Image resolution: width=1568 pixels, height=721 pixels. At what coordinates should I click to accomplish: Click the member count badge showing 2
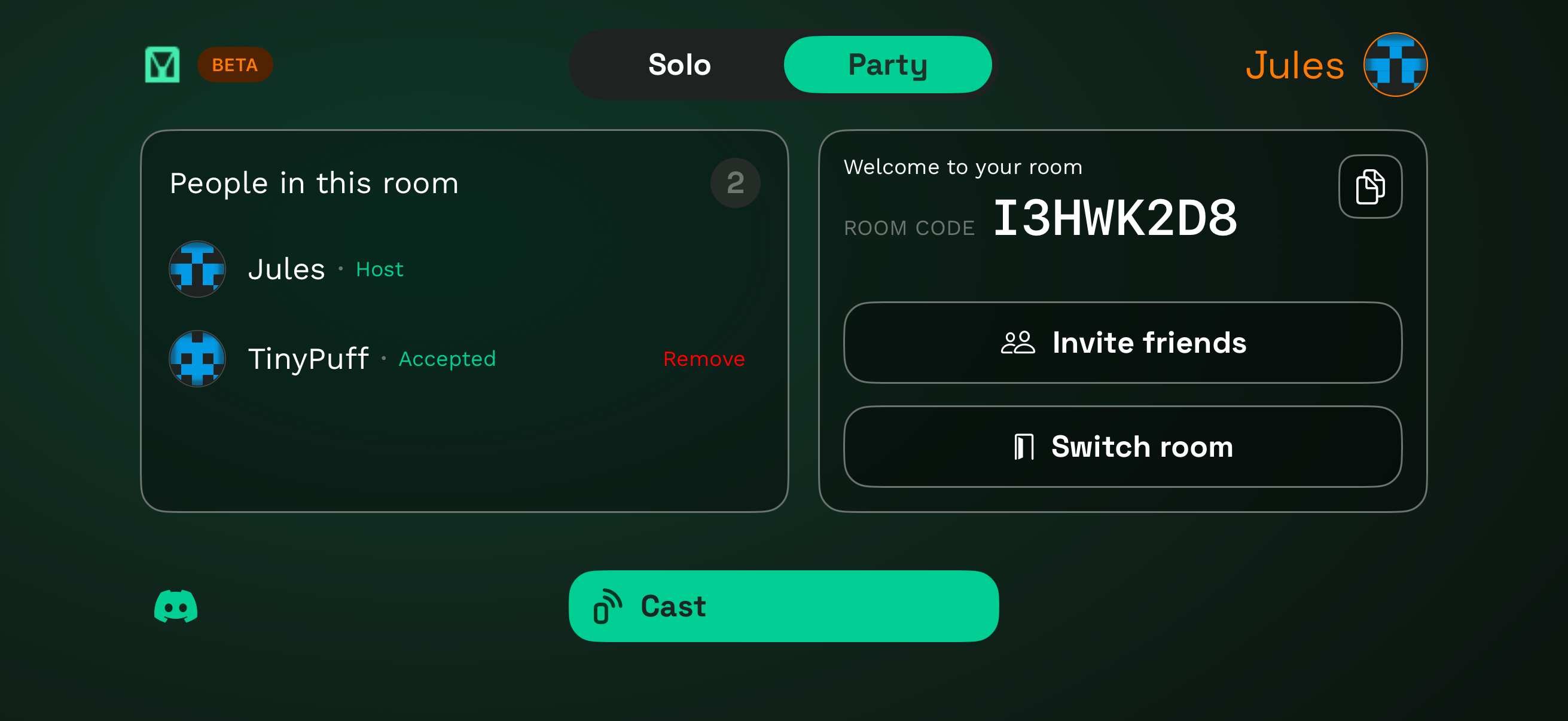[736, 182]
